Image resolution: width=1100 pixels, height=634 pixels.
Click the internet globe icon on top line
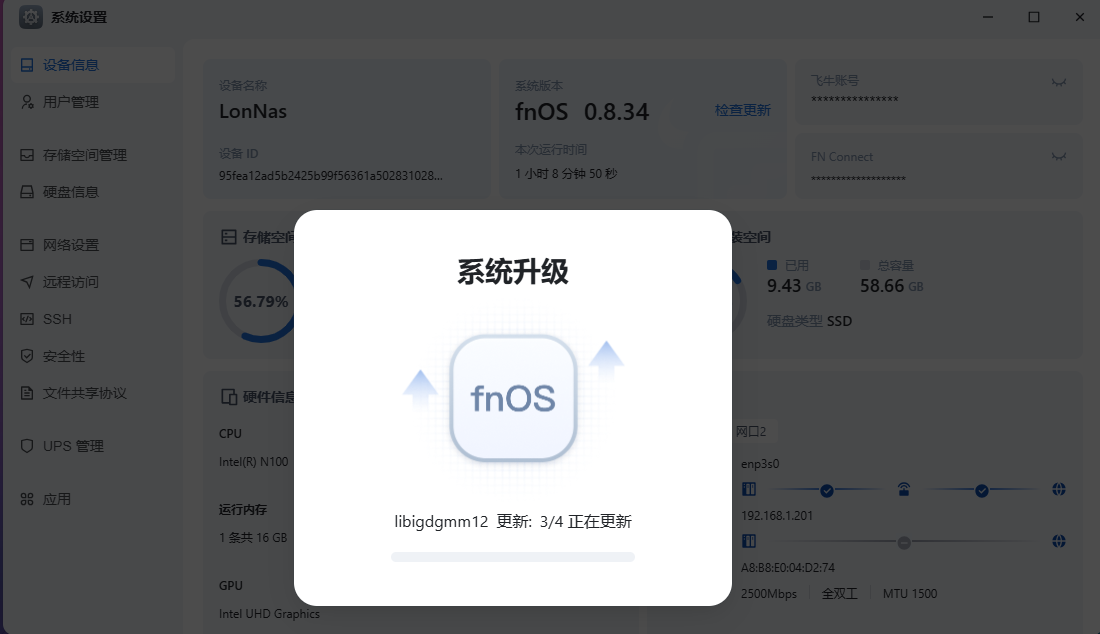click(x=1059, y=490)
